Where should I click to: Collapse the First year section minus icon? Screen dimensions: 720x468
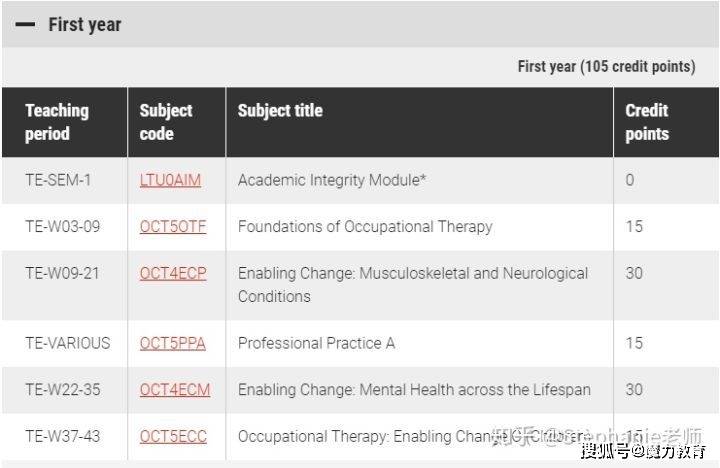click(25, 25)
